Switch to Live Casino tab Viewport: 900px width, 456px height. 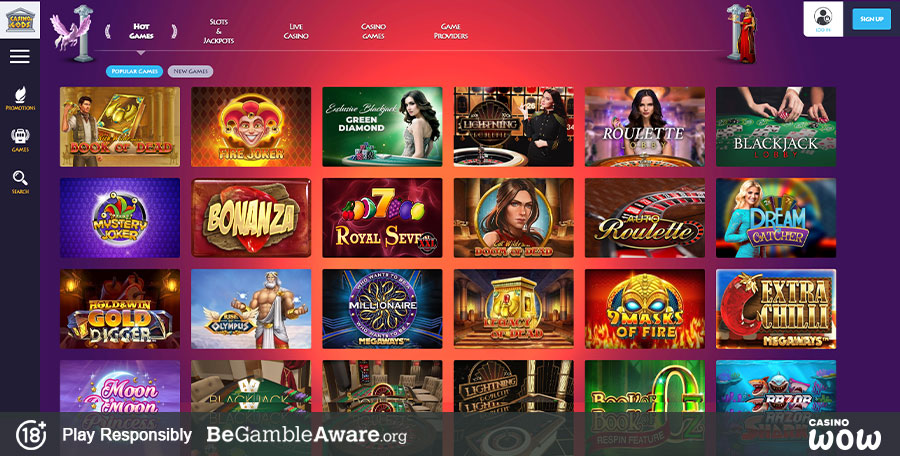coord(296,31)
